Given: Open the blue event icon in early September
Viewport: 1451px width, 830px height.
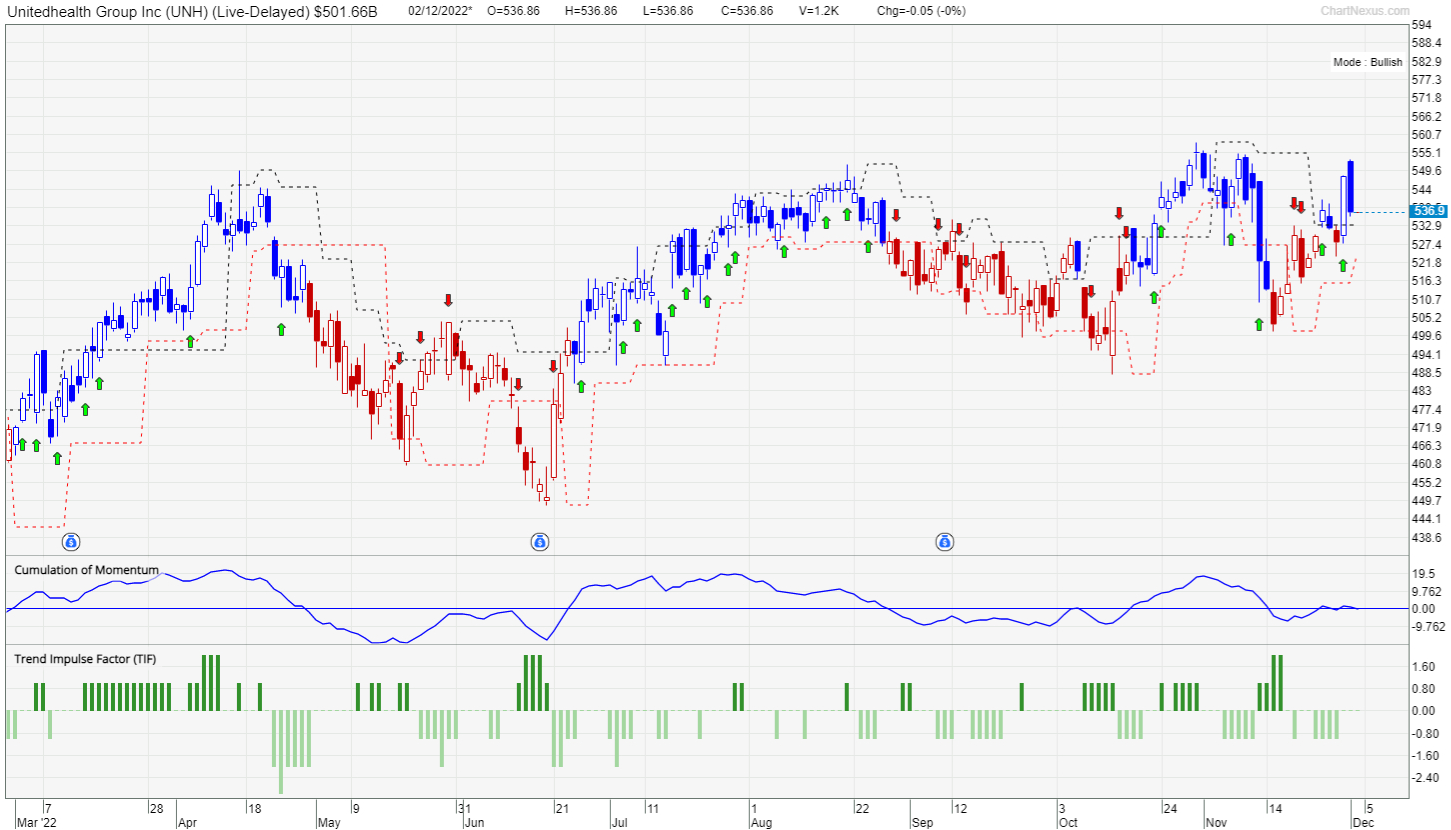Looking at the screenshot, I should pos(944,542).
